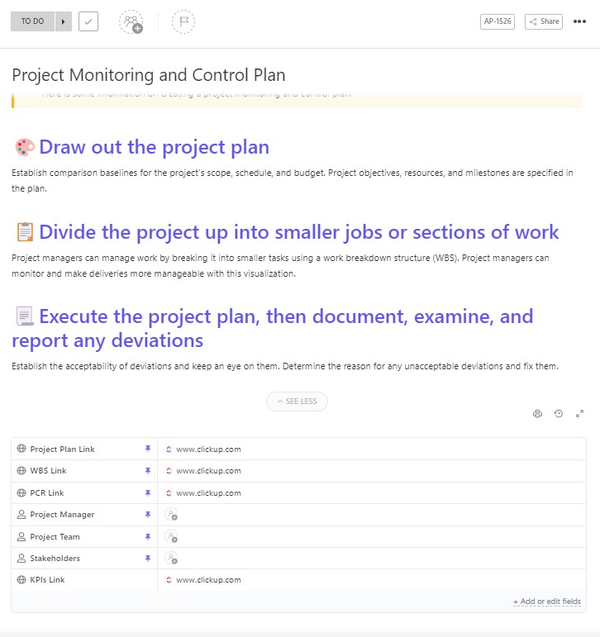Screen dimensions: 600x637
Task: Collapse description with SEE LESS
Action: (x=297, y=401)
